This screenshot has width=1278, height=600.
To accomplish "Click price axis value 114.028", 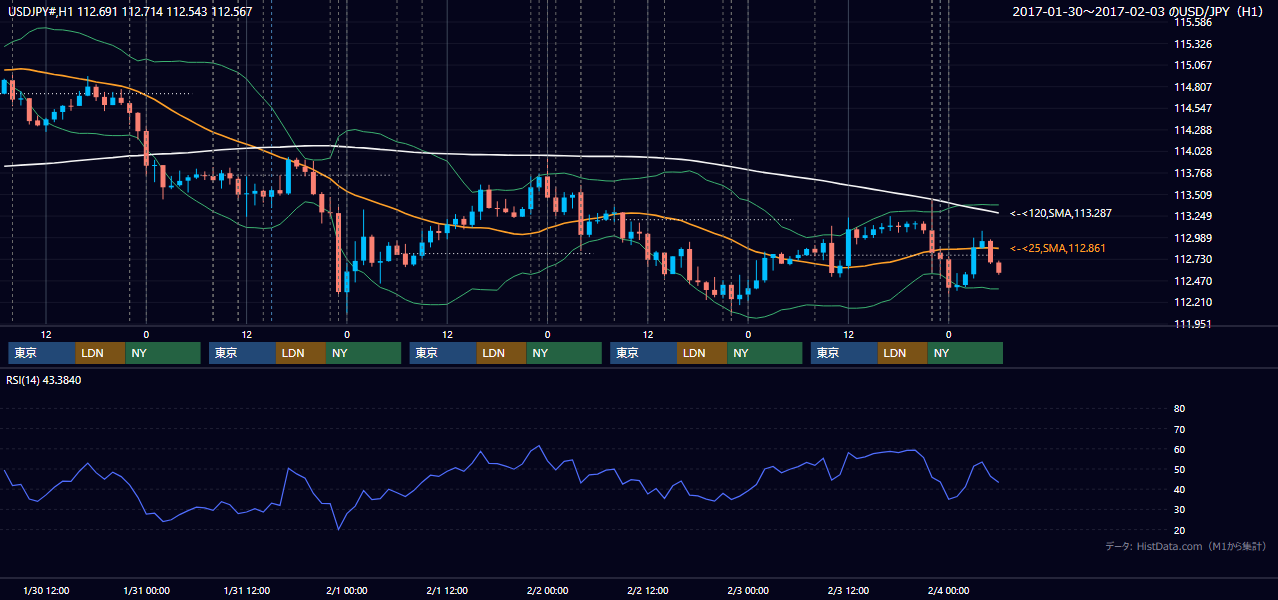I will (x=1195, y=151).
